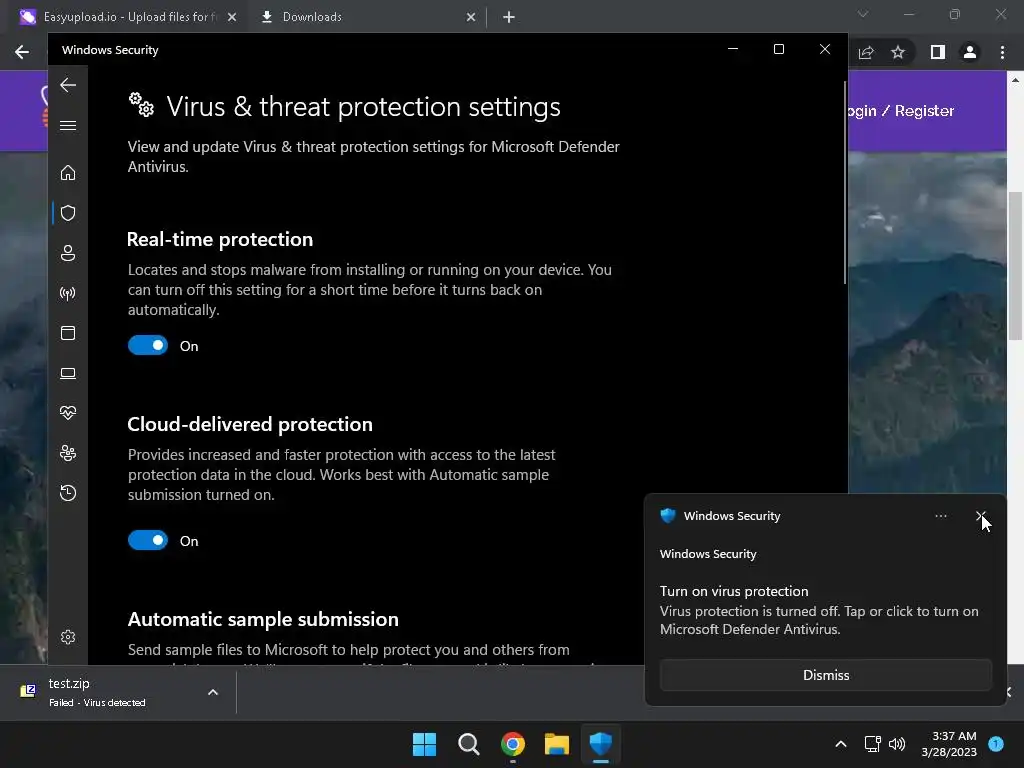Open notification center badge
Viewport: 1024px width, 768px height.
[x=996, y=744]
